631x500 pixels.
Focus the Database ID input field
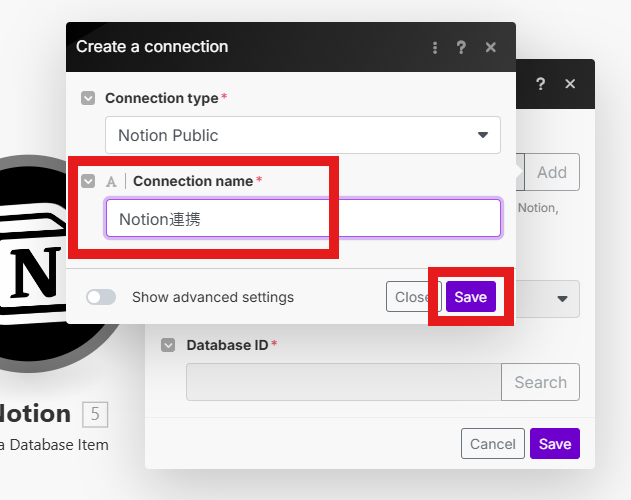click(x=344, y=382)
